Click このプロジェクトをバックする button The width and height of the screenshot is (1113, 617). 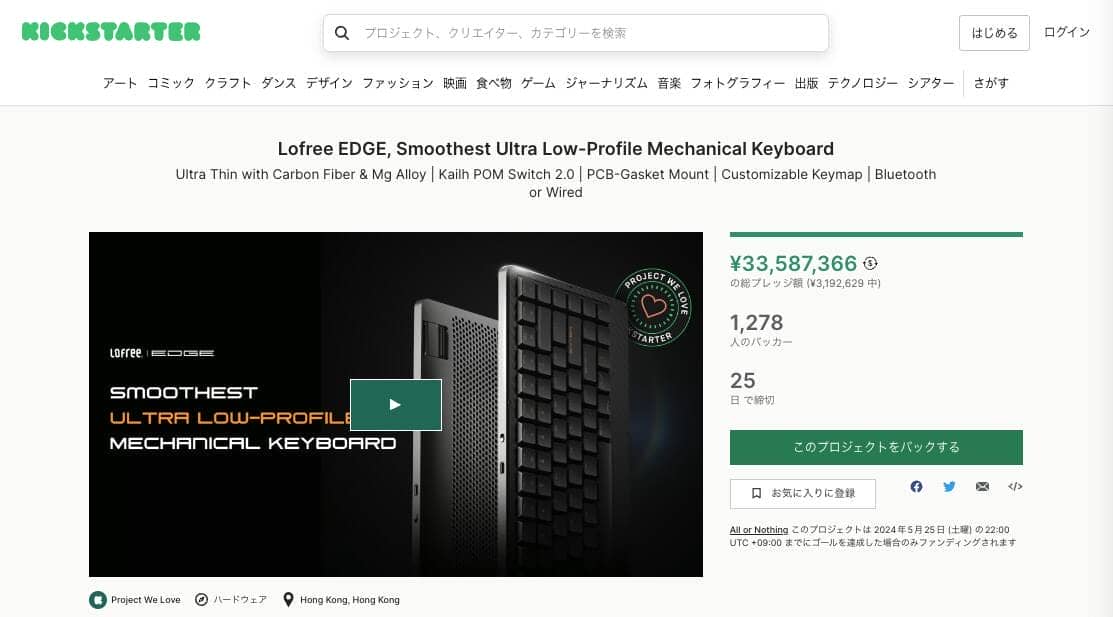click(876, 447)
